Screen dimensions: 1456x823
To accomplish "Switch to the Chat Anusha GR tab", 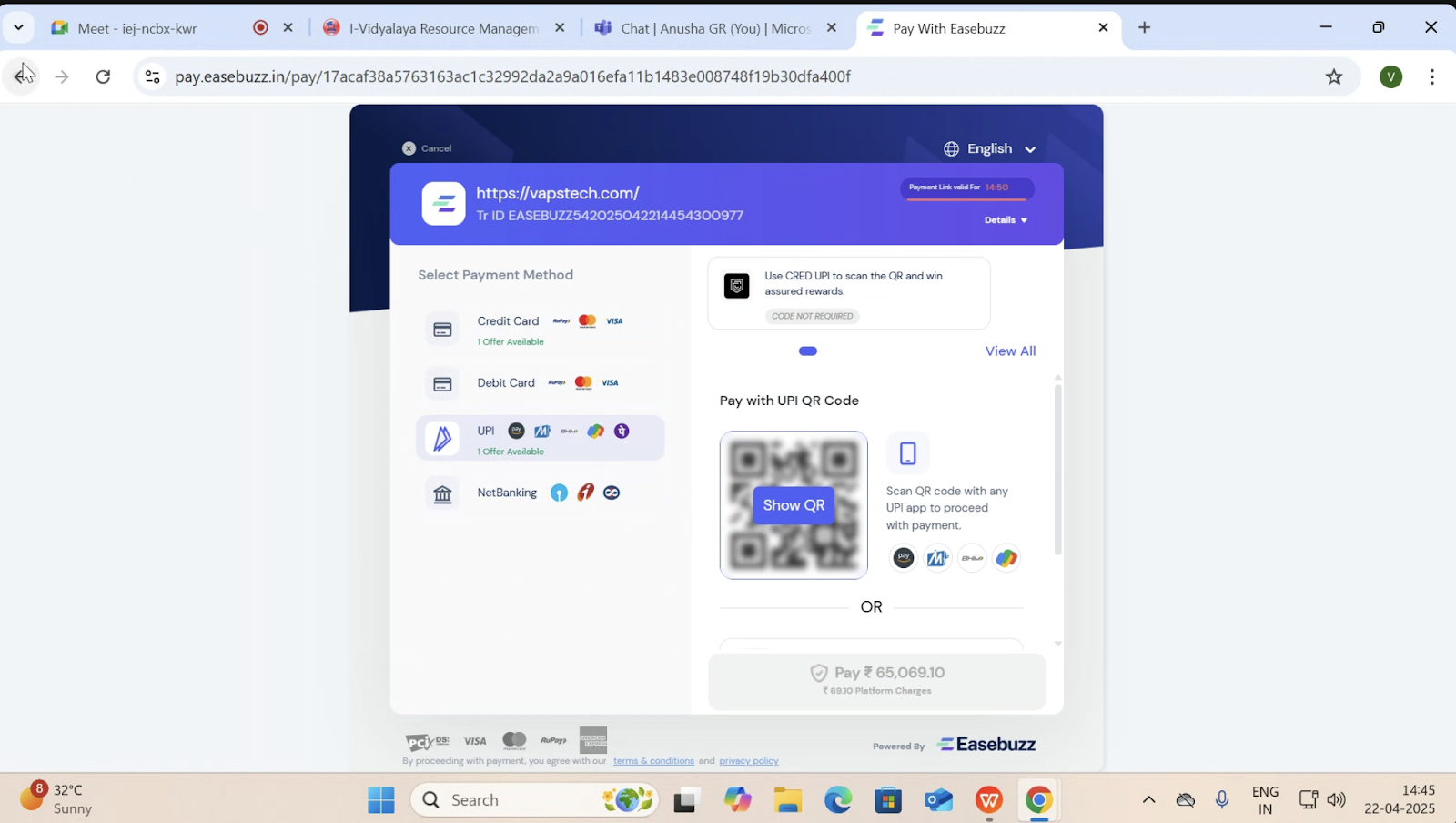I will click(715, 28).
